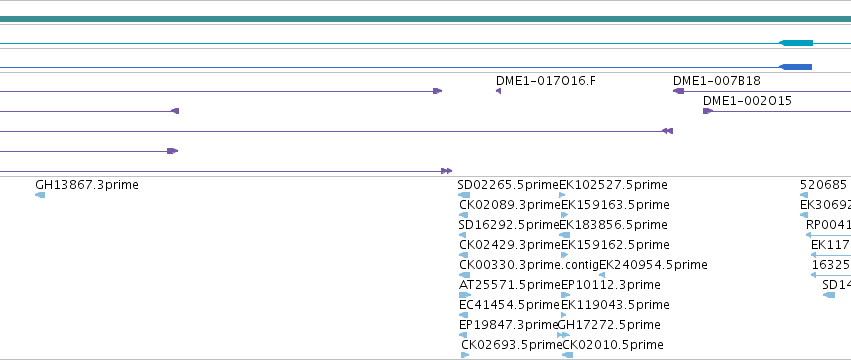This screenshot has width=851, height=360.
Task: Select the DME1-007B18 arrowhead glyph
Action: [x=678, y=91]
